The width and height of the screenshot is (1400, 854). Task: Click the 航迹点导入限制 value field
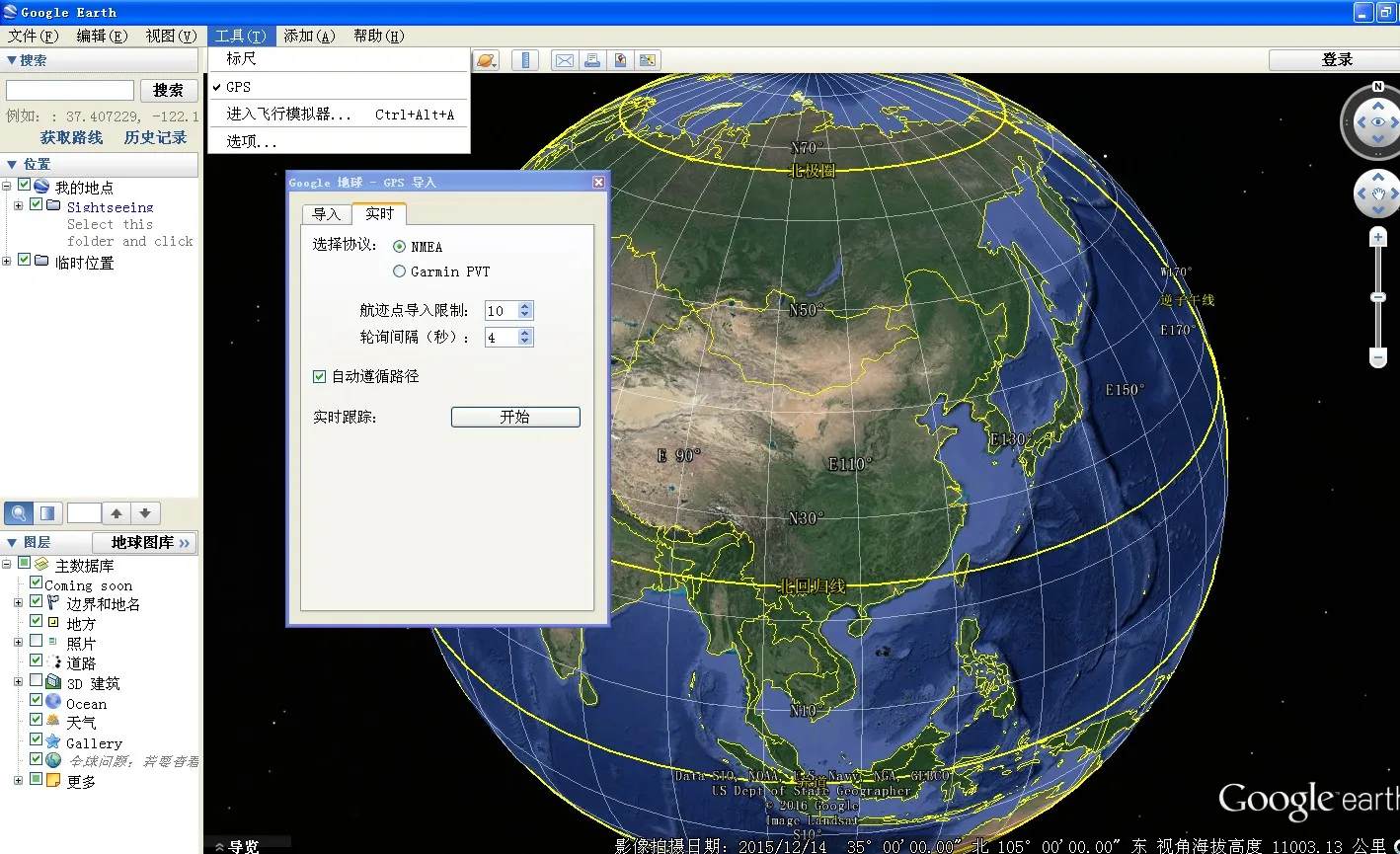[502, 310]
